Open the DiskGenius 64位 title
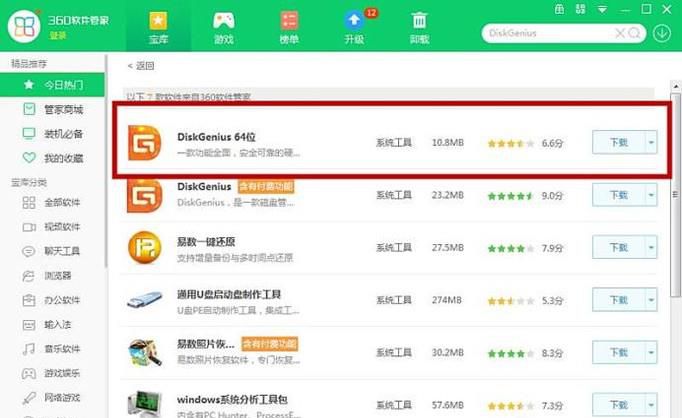Viewport: 682px width, 418px height. tap(216, 137)
